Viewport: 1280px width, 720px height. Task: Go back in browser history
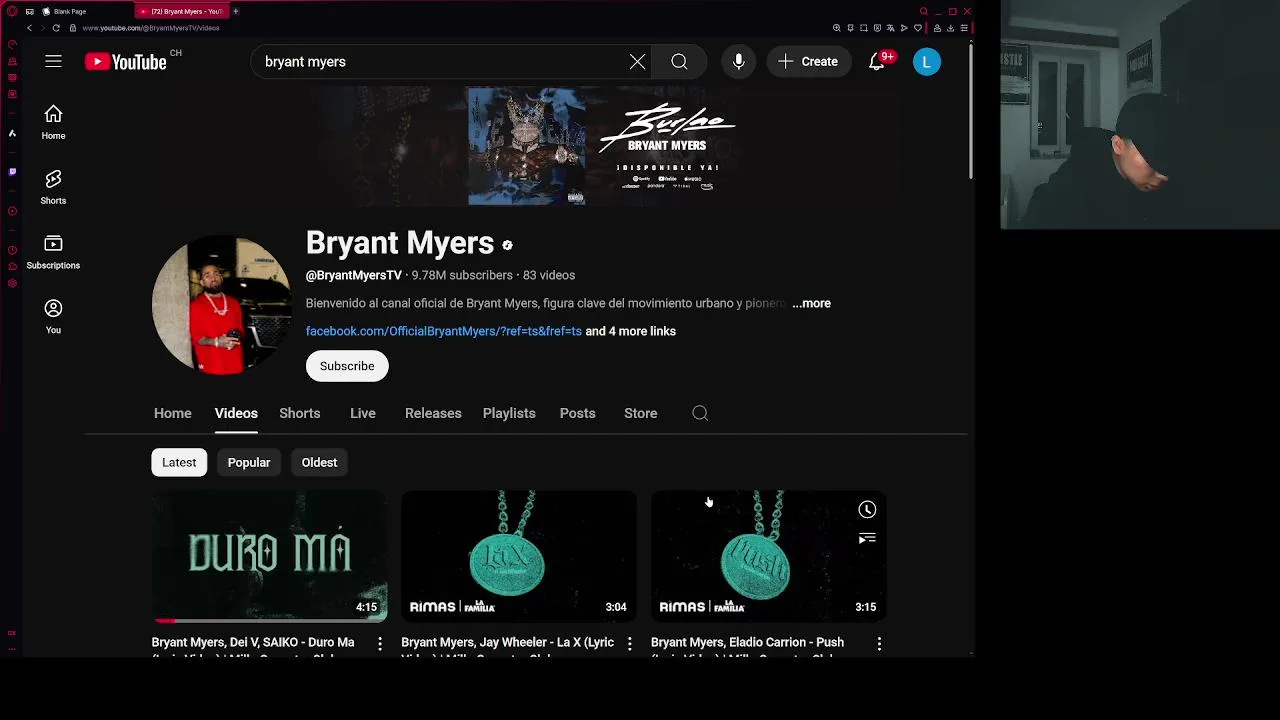tap(29, 28)
